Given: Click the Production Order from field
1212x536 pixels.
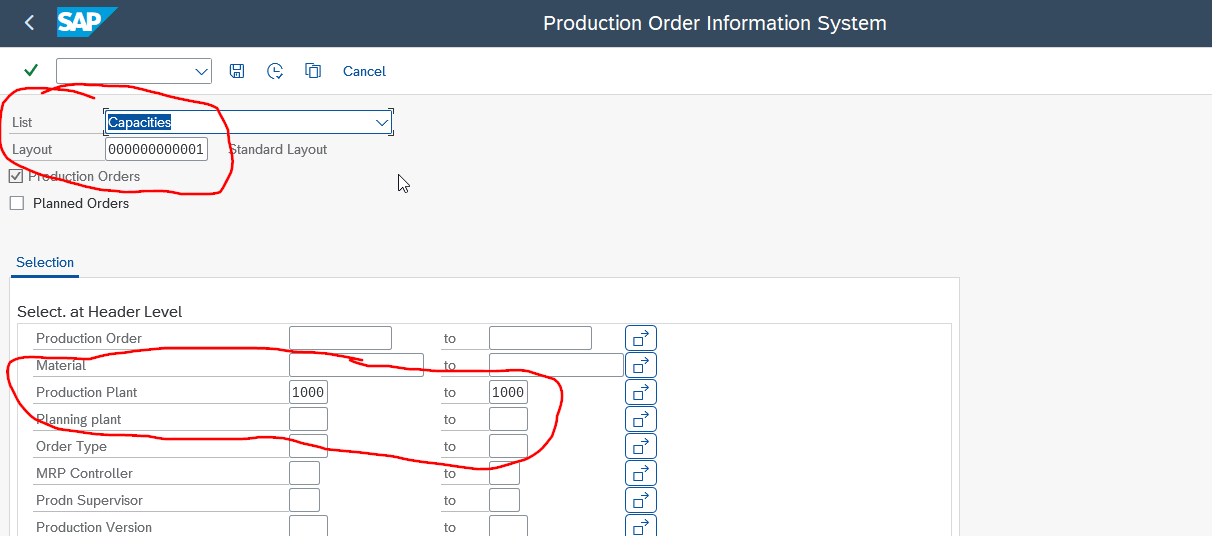Looking at the screenshot, I should (x=340, y=338).
